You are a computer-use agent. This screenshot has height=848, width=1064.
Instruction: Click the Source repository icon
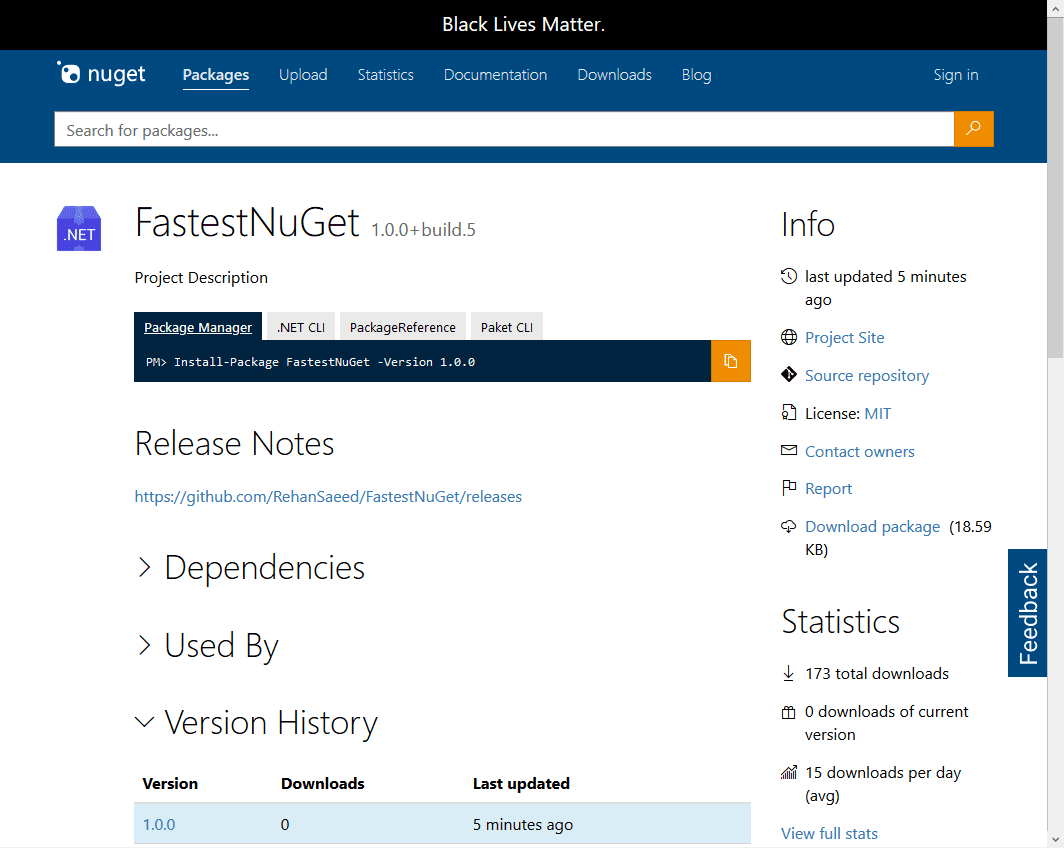pos(788,375)
